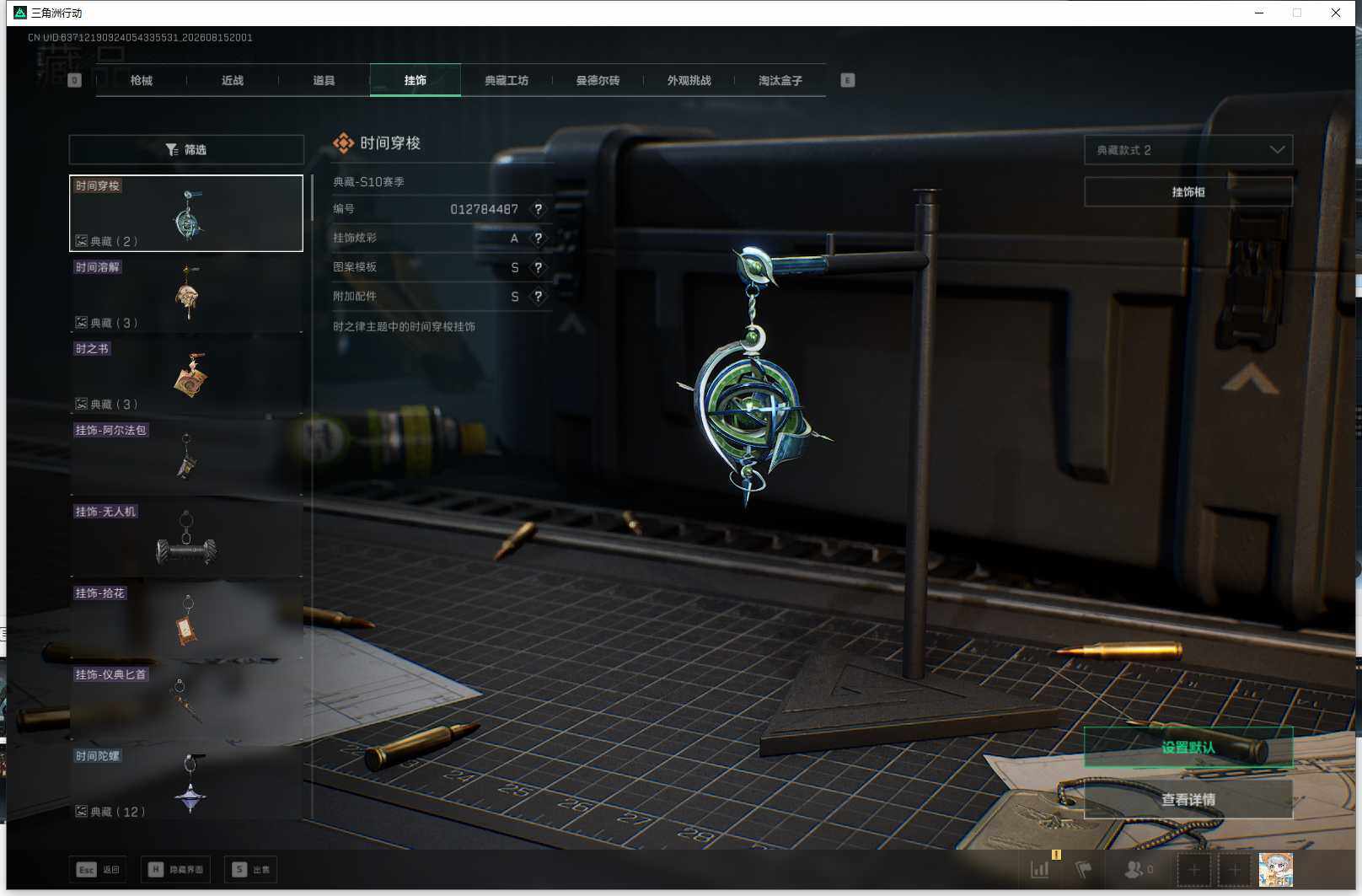
Task: Click the collection icon on 时间溶解 card
Action: point(81,323)
